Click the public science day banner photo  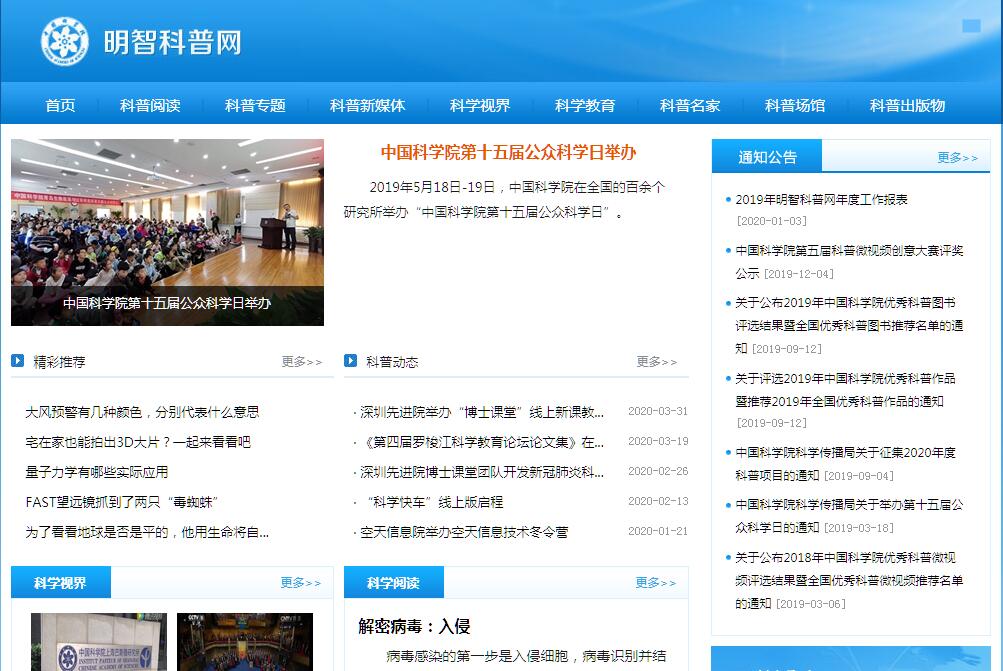[x=167, y=232]
